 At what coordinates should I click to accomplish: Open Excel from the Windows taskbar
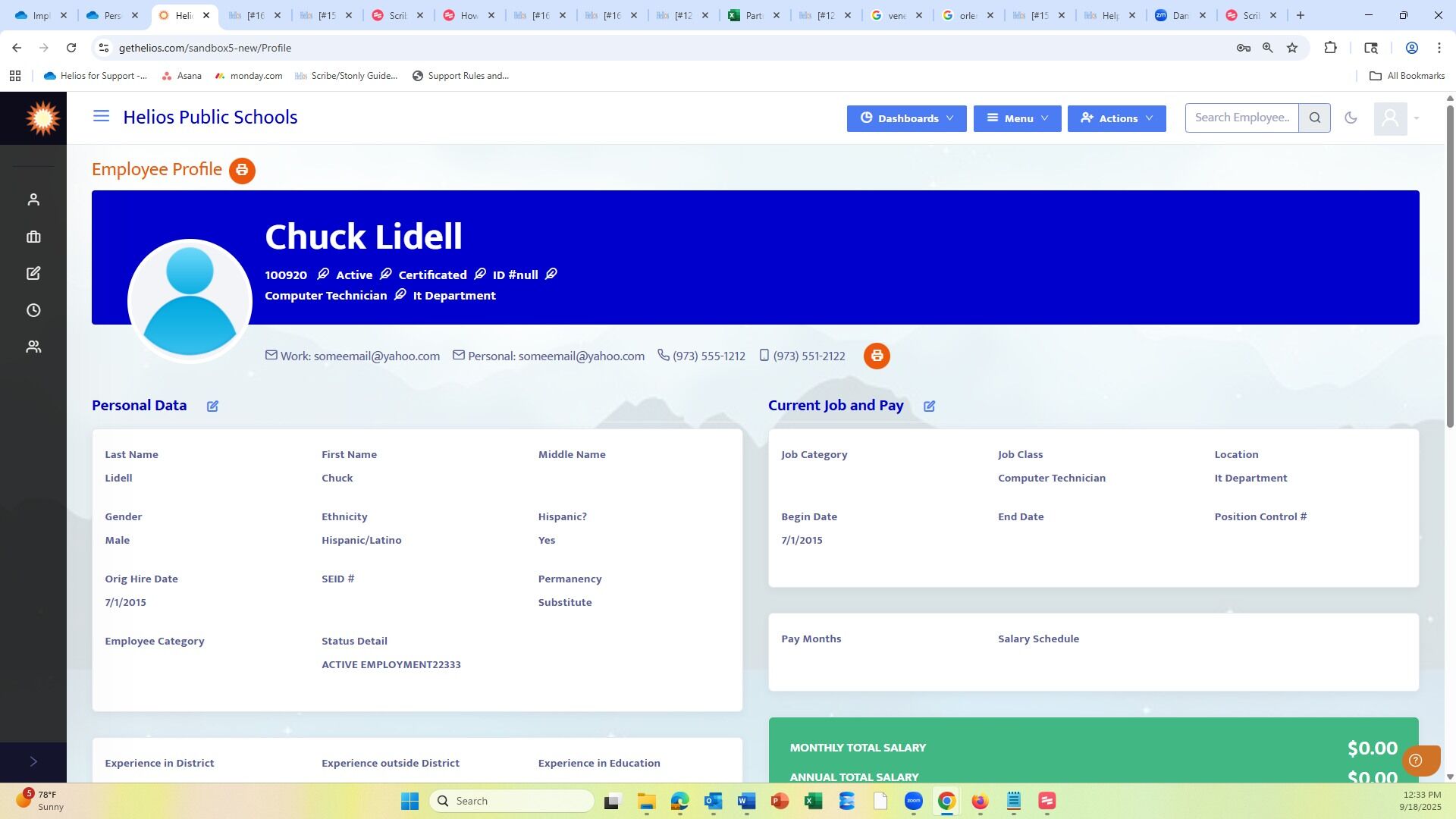[x=813, y=802]
